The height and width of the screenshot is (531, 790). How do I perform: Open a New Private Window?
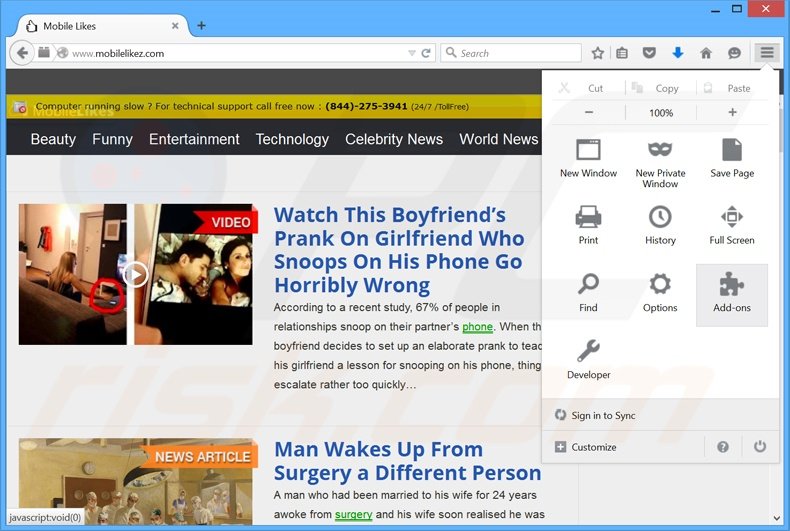point(660,163)
